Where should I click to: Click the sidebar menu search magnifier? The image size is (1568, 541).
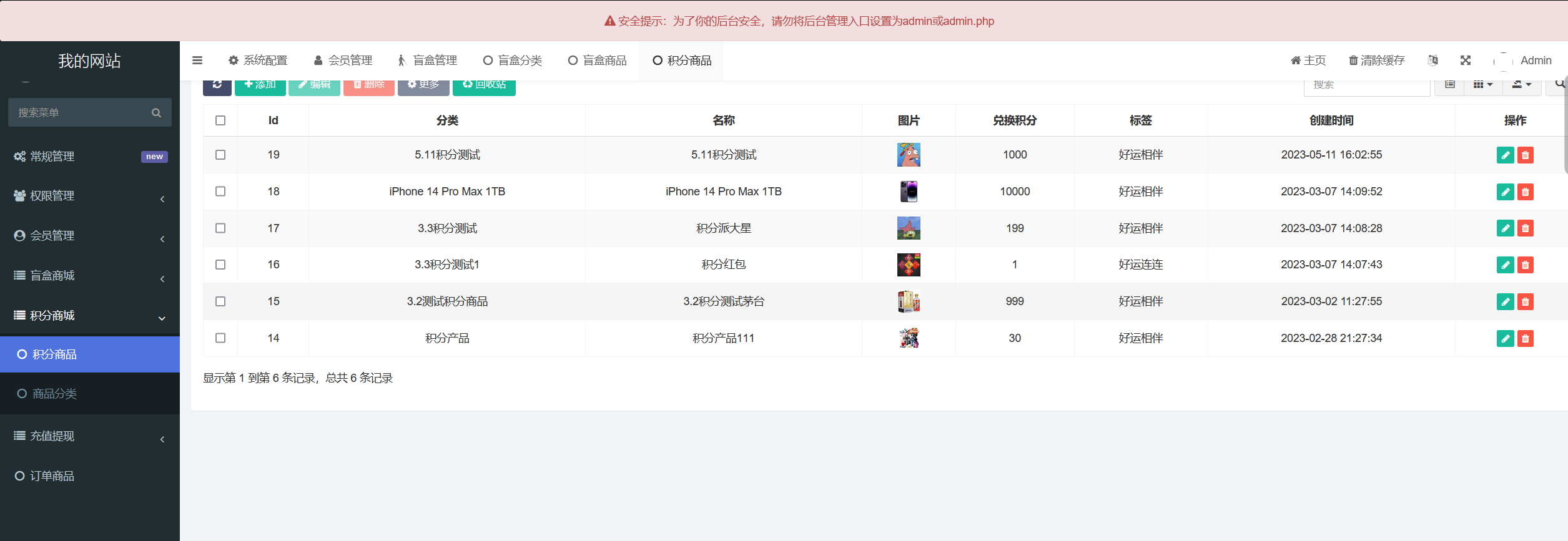[156, 113]
